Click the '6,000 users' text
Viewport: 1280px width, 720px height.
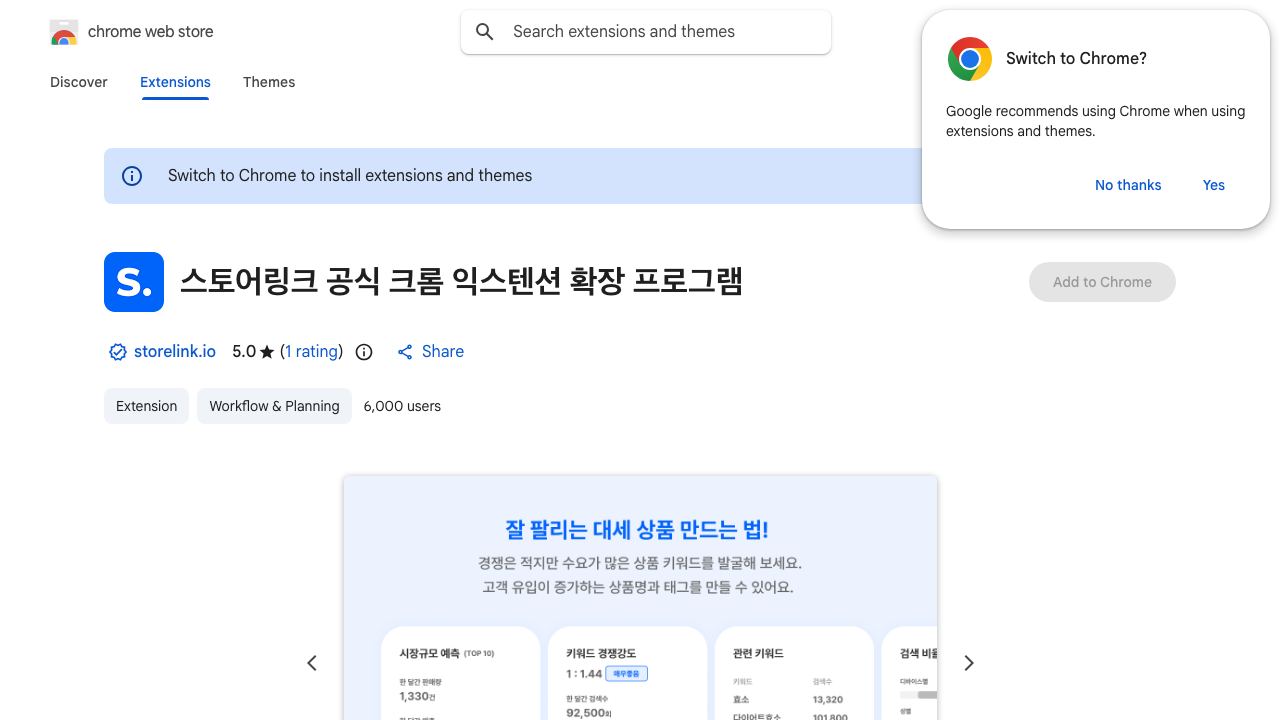[x=402, y=406]
